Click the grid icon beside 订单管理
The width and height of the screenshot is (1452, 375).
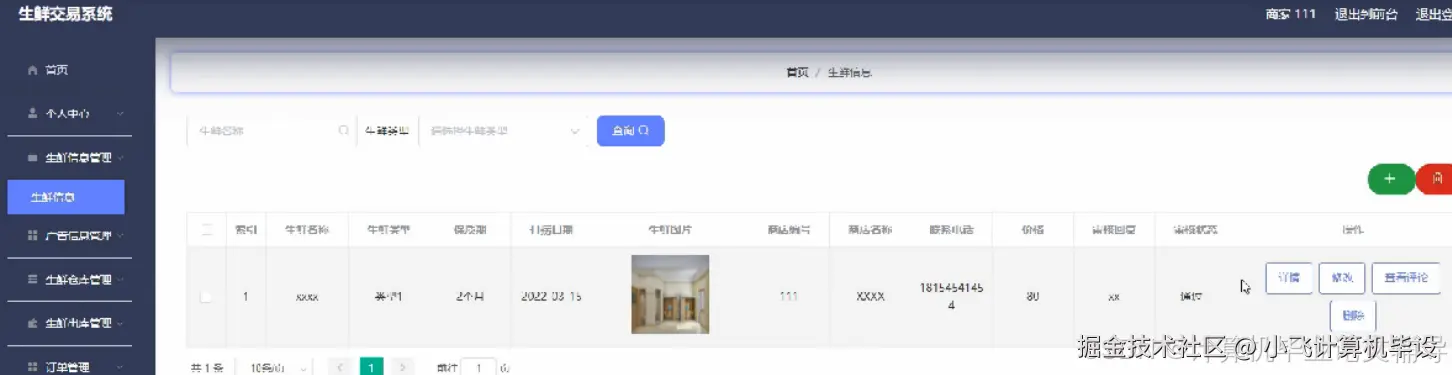tap(32, 367)
